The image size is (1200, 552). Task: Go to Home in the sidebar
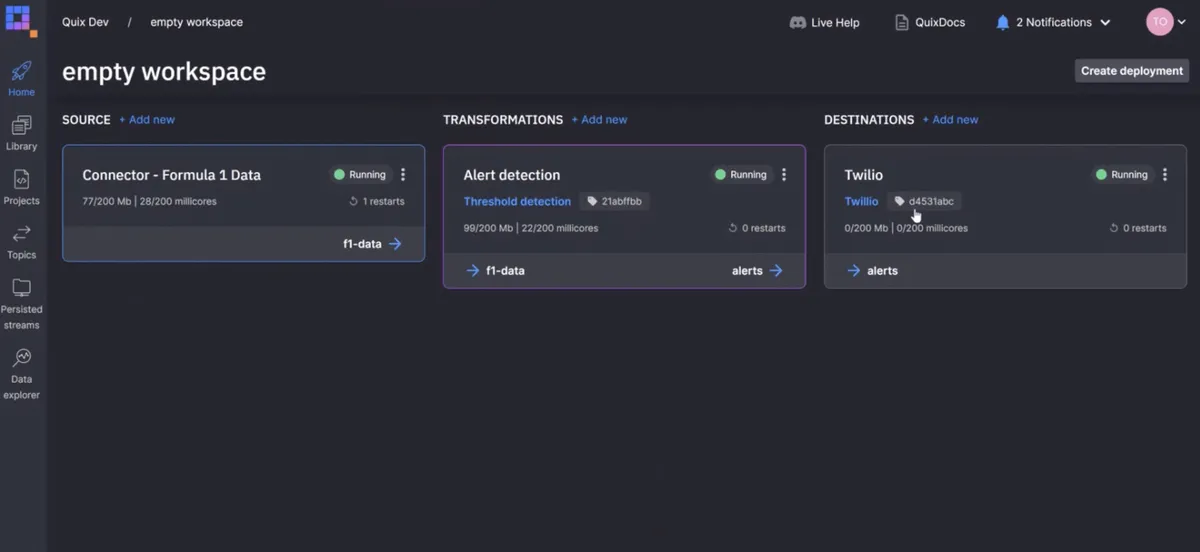[21, 79]
